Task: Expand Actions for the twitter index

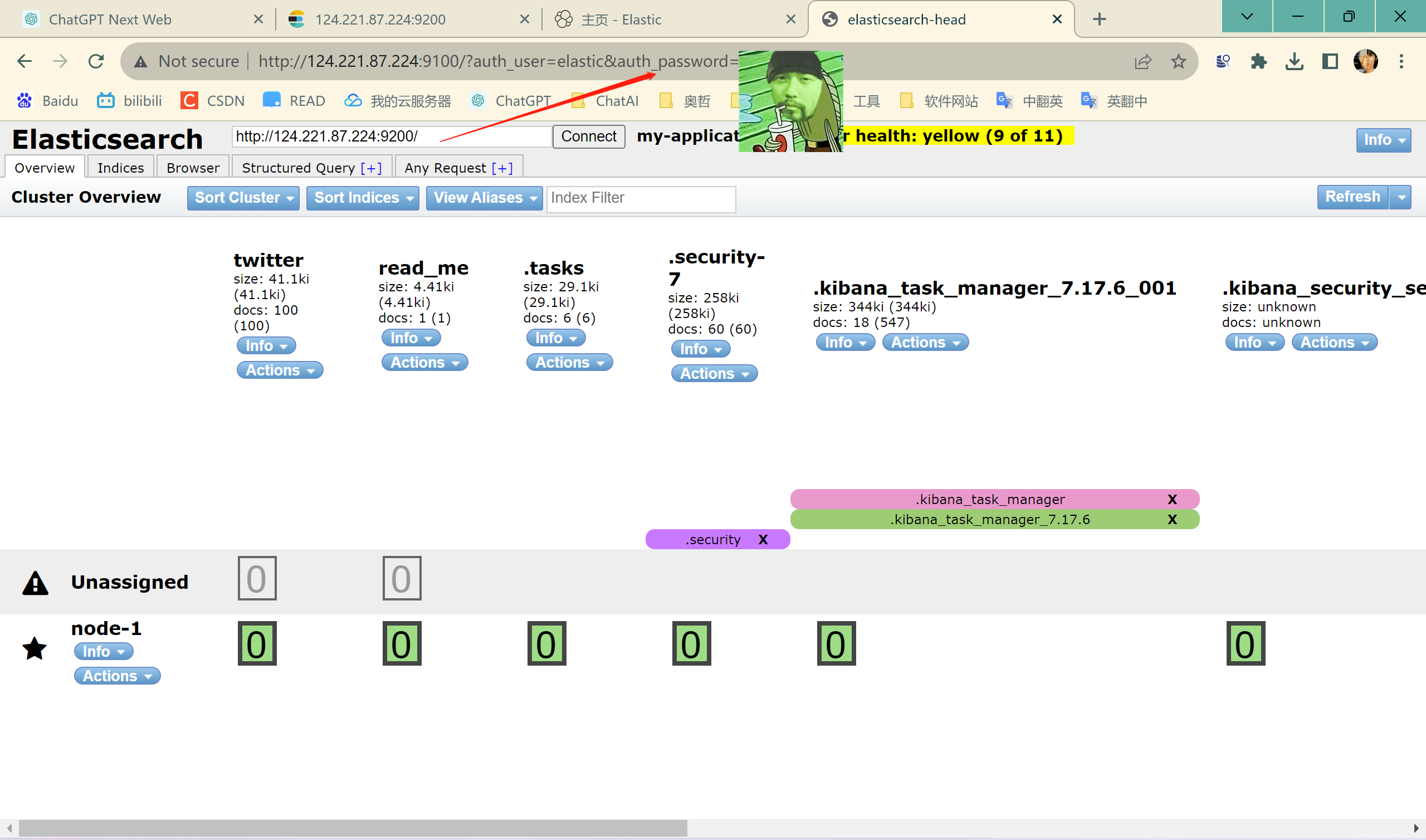Action: pyautogui.click(x=279, y=370)
